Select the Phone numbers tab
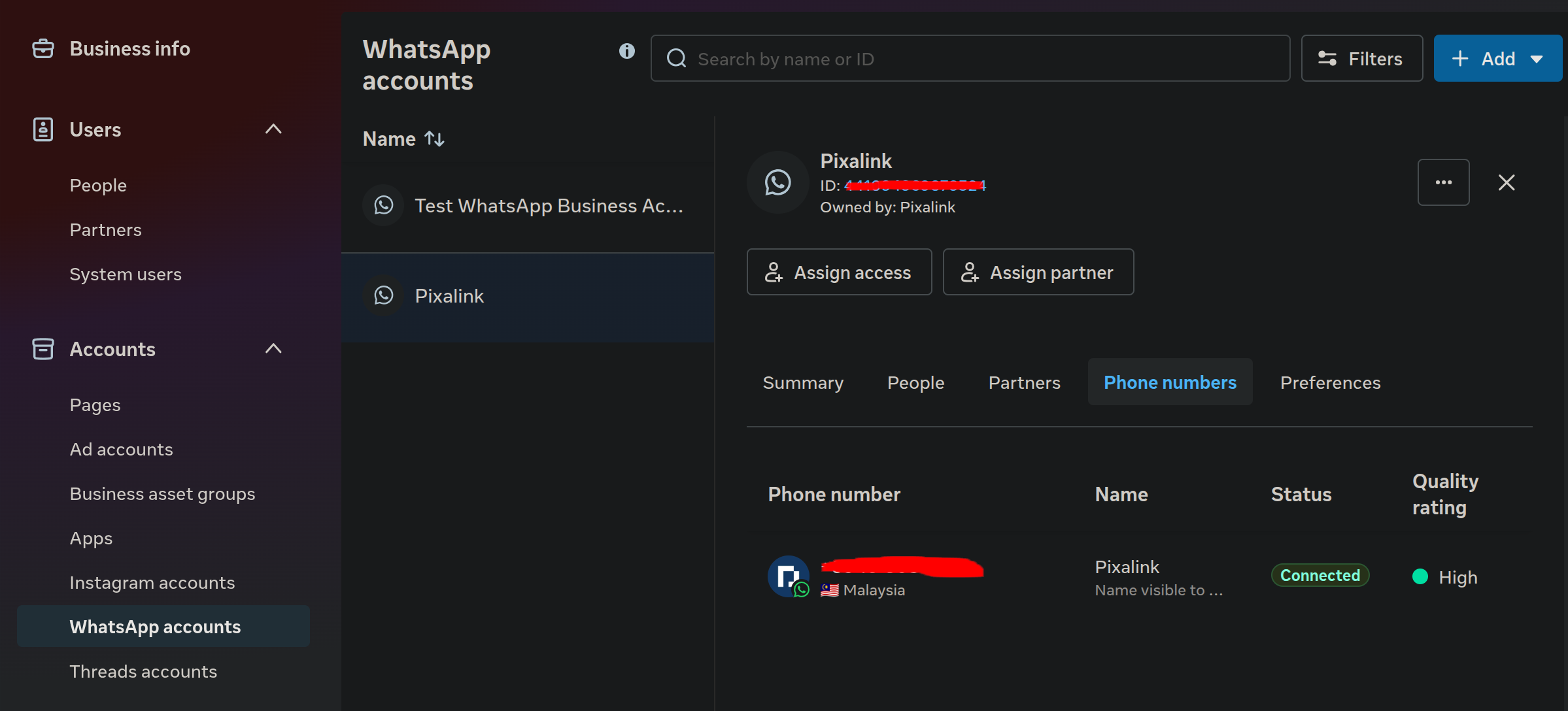The width and height of the screenshot is (1568, 711). [1170, 382]
